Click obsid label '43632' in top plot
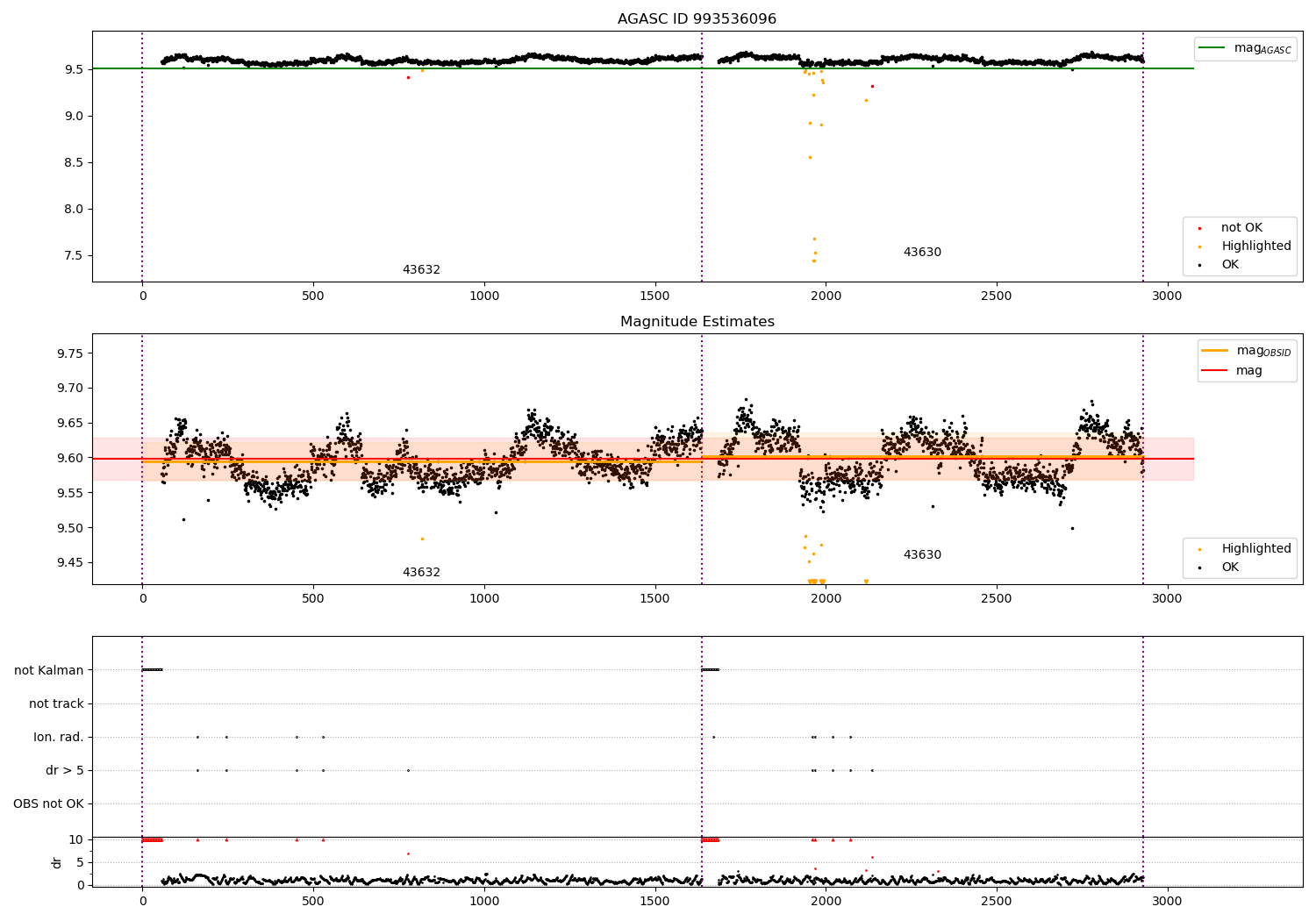 pyautogui.click(x=421, y=270)
